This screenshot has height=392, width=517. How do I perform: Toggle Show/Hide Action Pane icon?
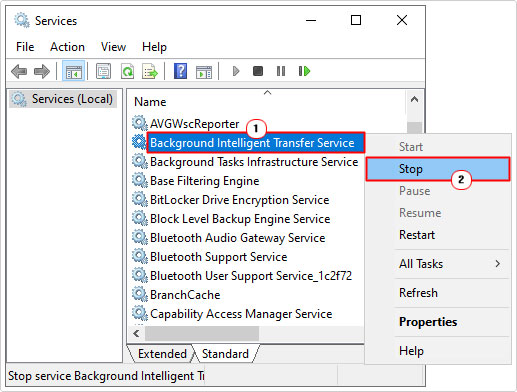(x=204, y=72)
